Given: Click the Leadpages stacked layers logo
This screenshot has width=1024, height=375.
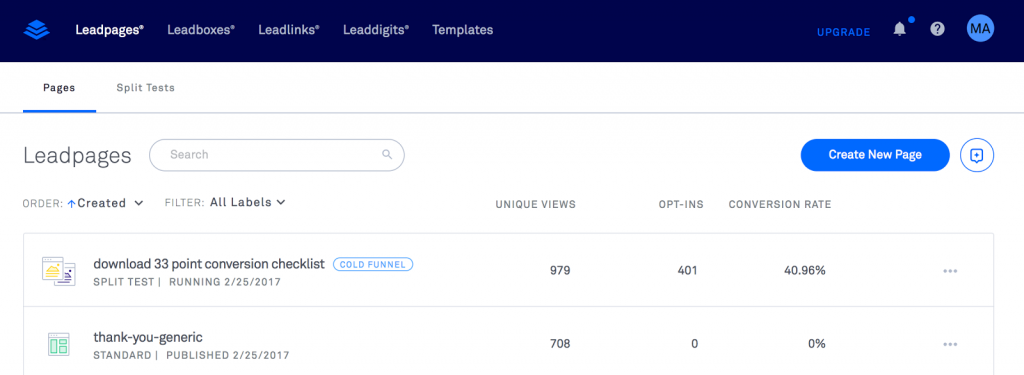Looking at the screenshot, I should tap(37, 30).
